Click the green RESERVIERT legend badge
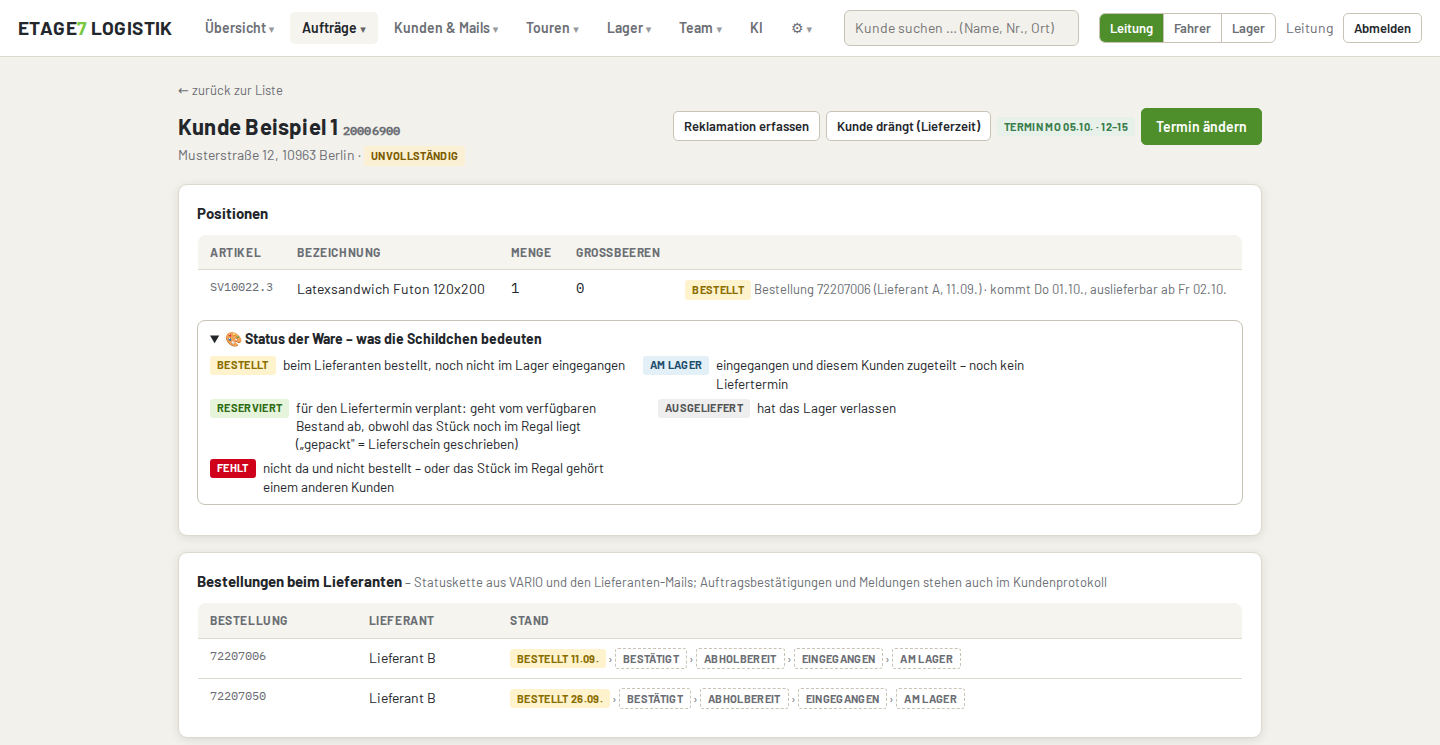1440x745 pixels. click(249, 408)
